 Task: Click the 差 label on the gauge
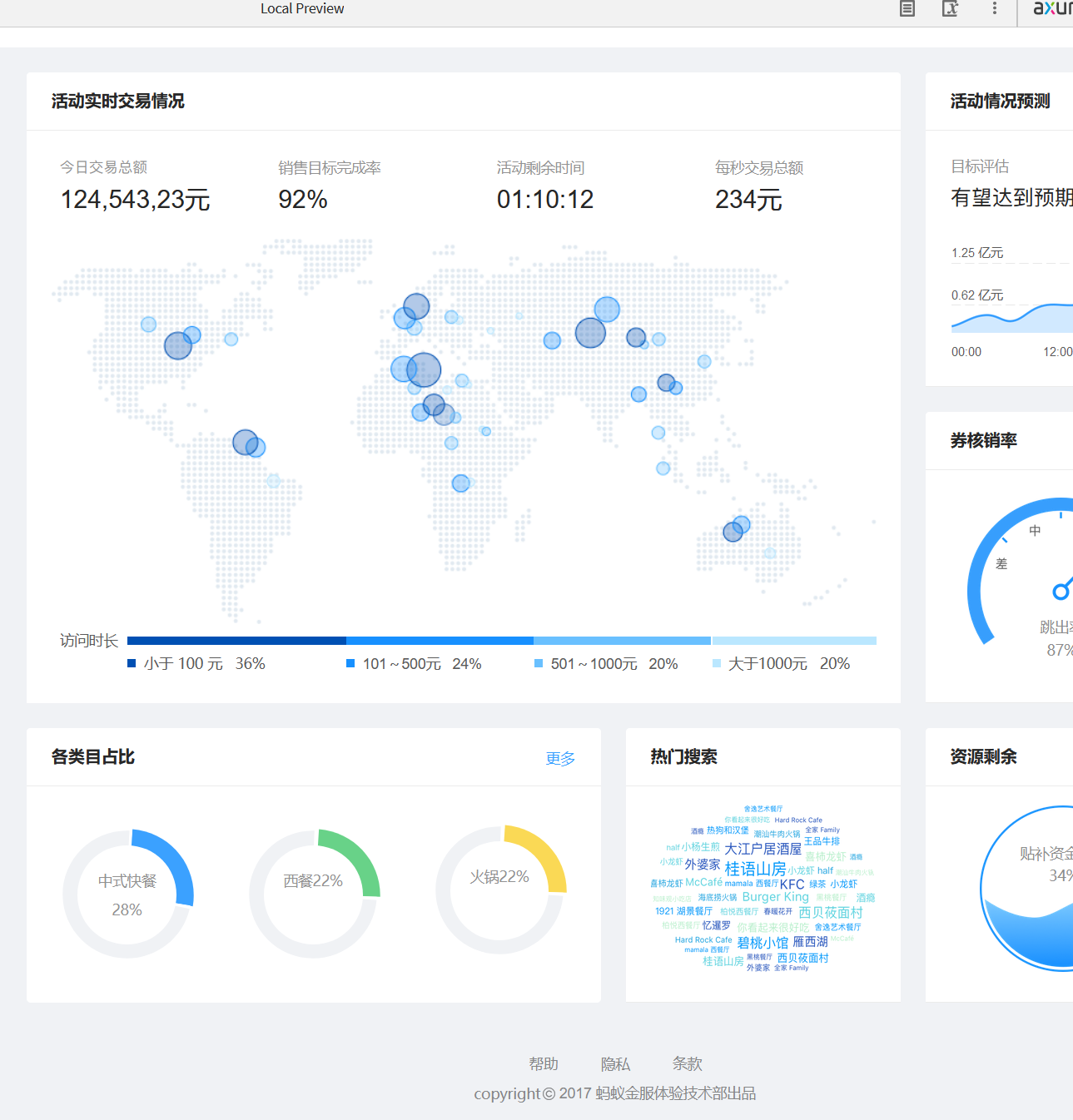coord(1001,563)
